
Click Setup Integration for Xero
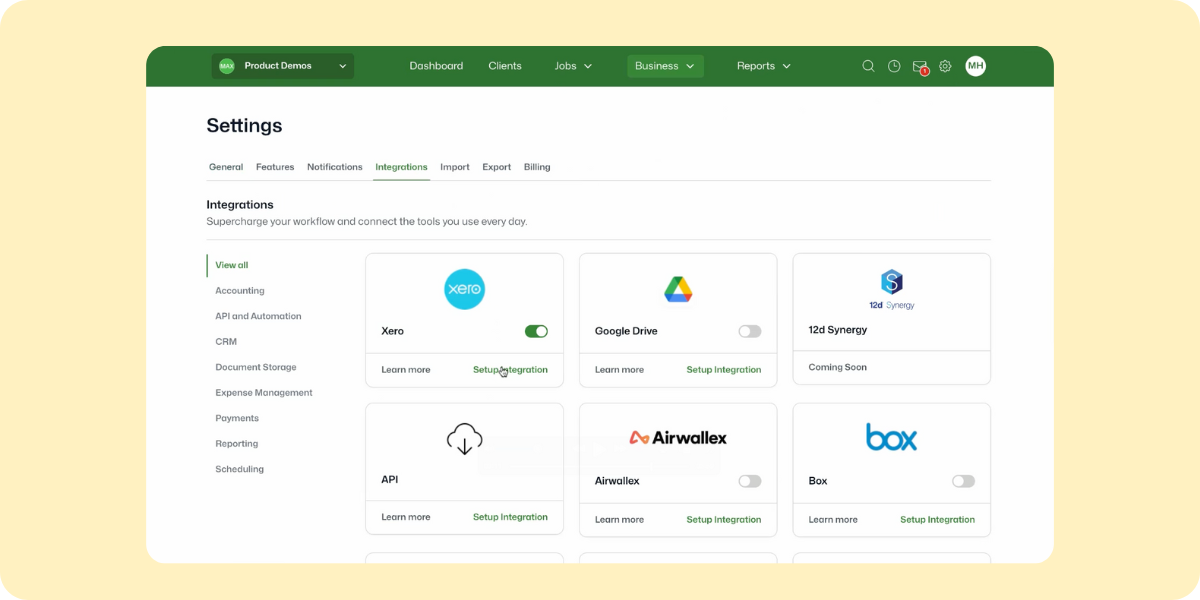(510, 370)
